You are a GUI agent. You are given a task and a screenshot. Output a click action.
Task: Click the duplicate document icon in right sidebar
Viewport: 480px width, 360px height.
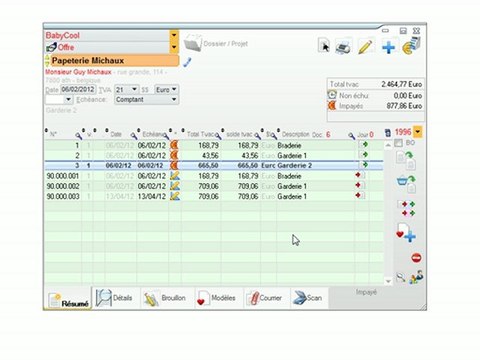406,160
